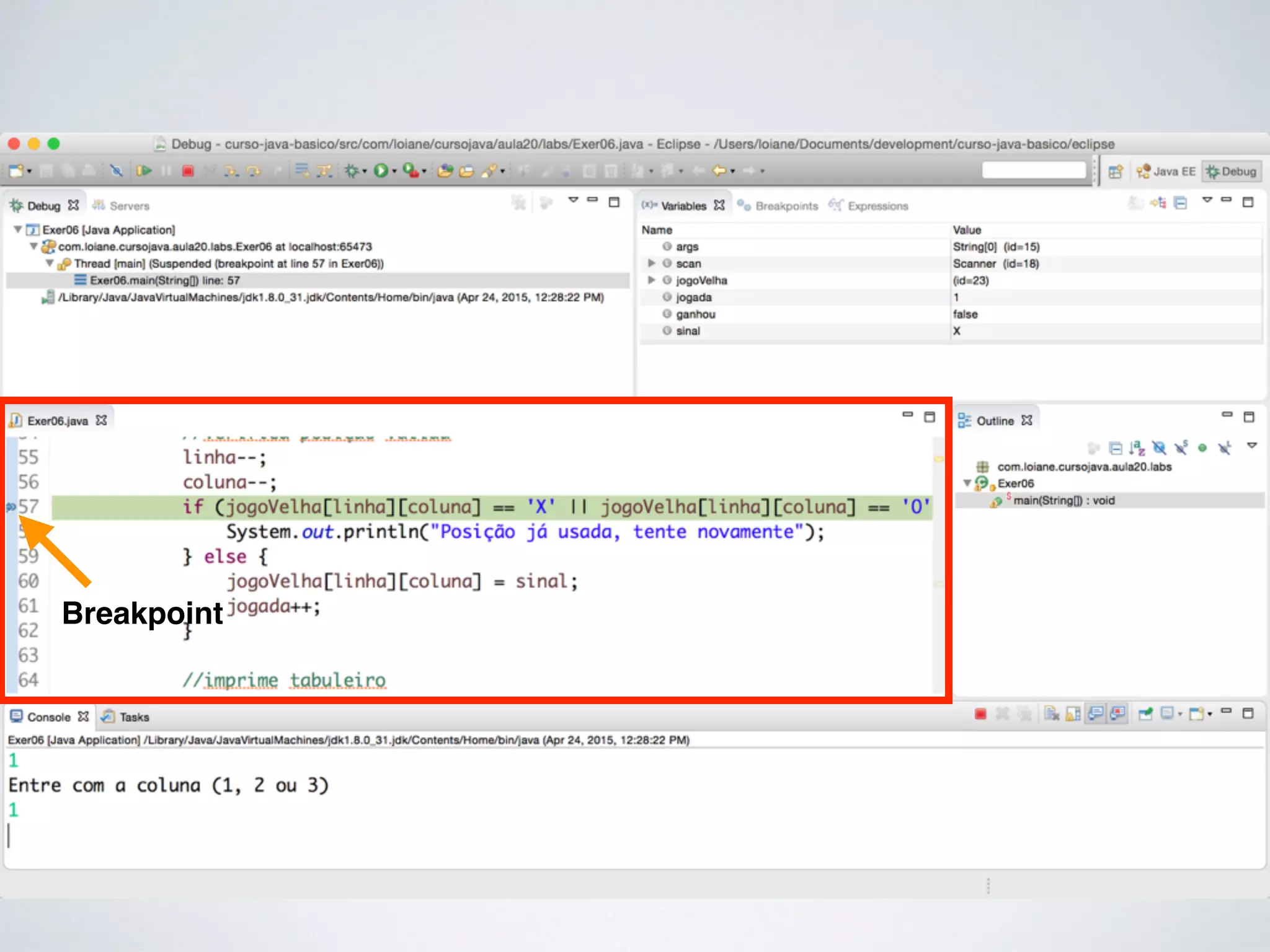Switch to the Java EE perspective

click(x=1166, y=171)
